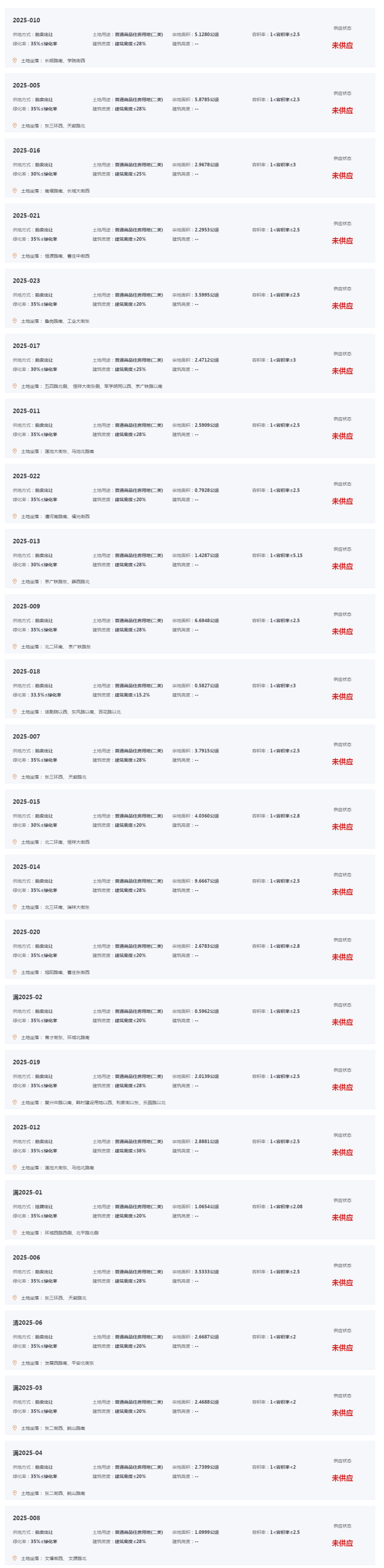The image size is (384, 1568).
Task: Click the 未供应 status of 满2025-04
Action: point(342,1478)
